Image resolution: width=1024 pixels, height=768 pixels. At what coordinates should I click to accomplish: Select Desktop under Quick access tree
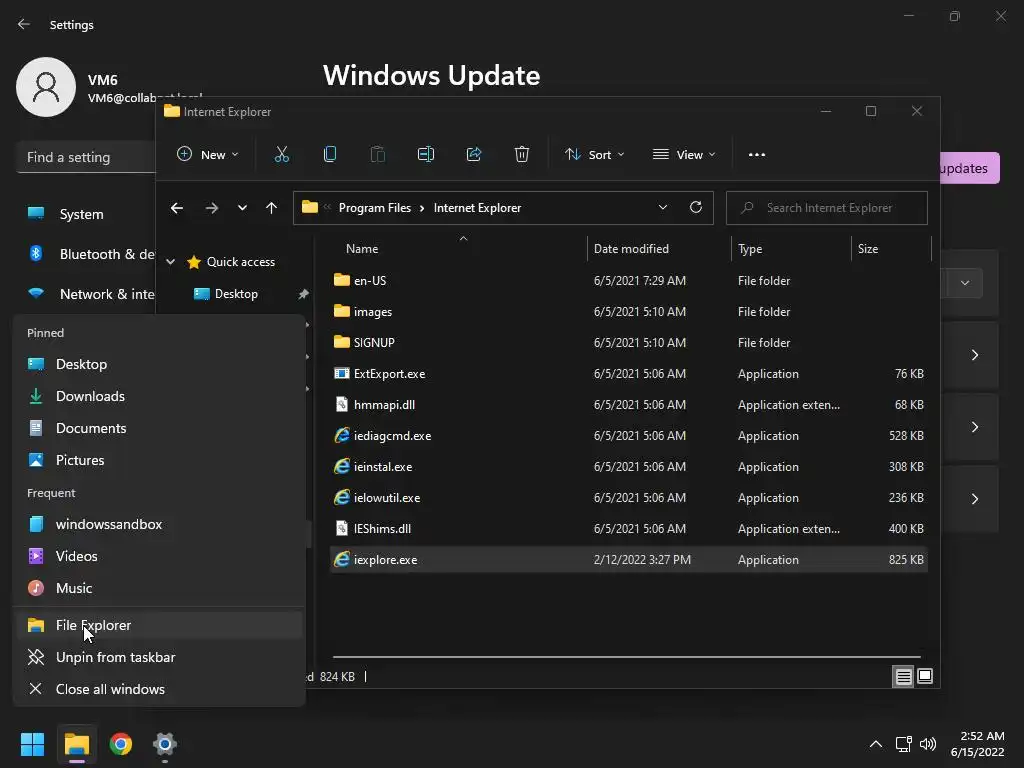[x=236, y=294]
